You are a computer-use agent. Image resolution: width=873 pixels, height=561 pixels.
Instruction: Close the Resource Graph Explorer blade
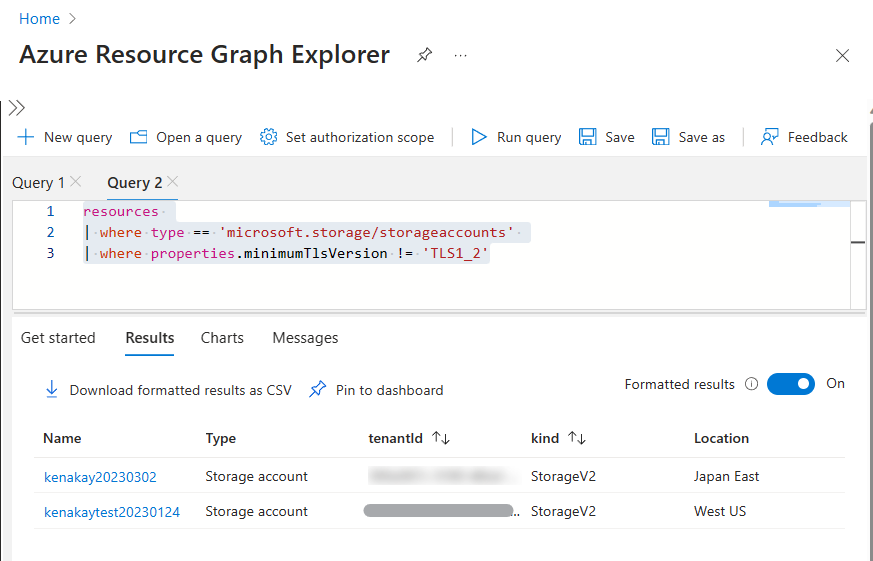(x=842, y=56)
